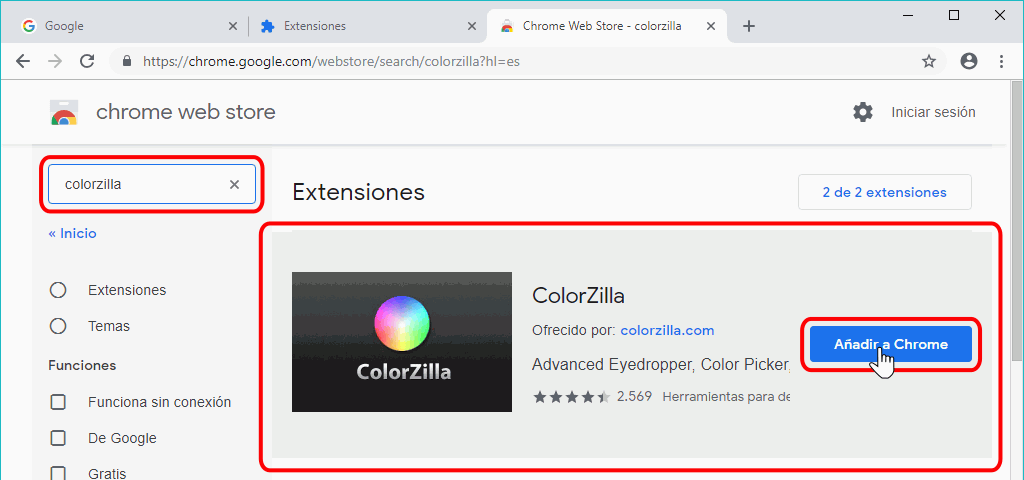Reload the page with refresh icon
This screenshot has height=480, width=1024.
tap(87, 61)
